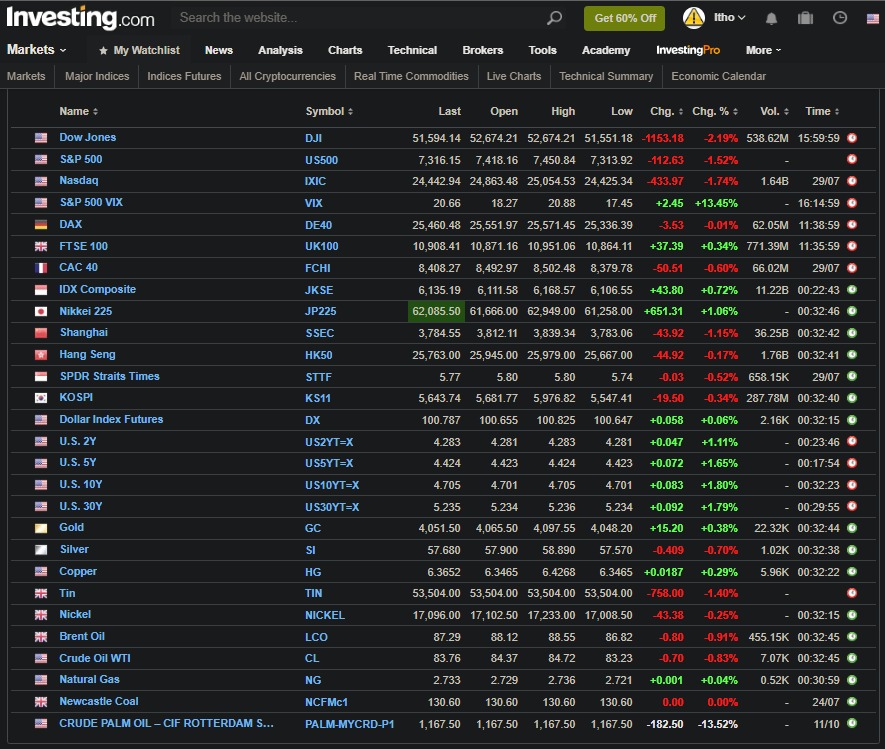This screenshot has height=749, width=885.
Task: Open the Dollar Index Futures link
Action: coord(111,419)
